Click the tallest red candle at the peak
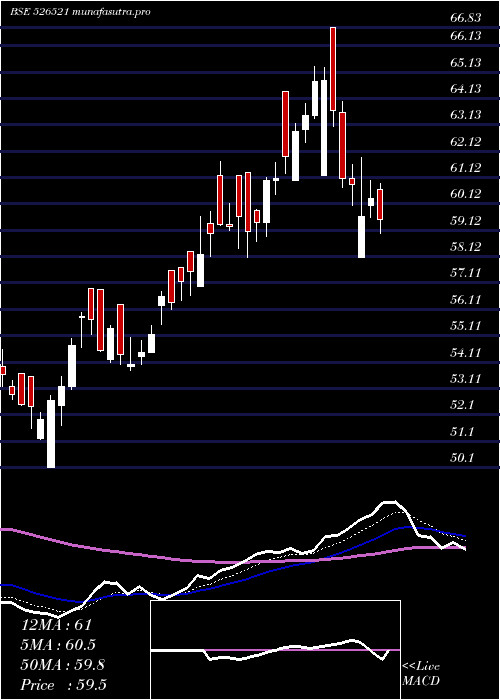The image size is (500, 700). pyautogui.click(x=333, y=69)
